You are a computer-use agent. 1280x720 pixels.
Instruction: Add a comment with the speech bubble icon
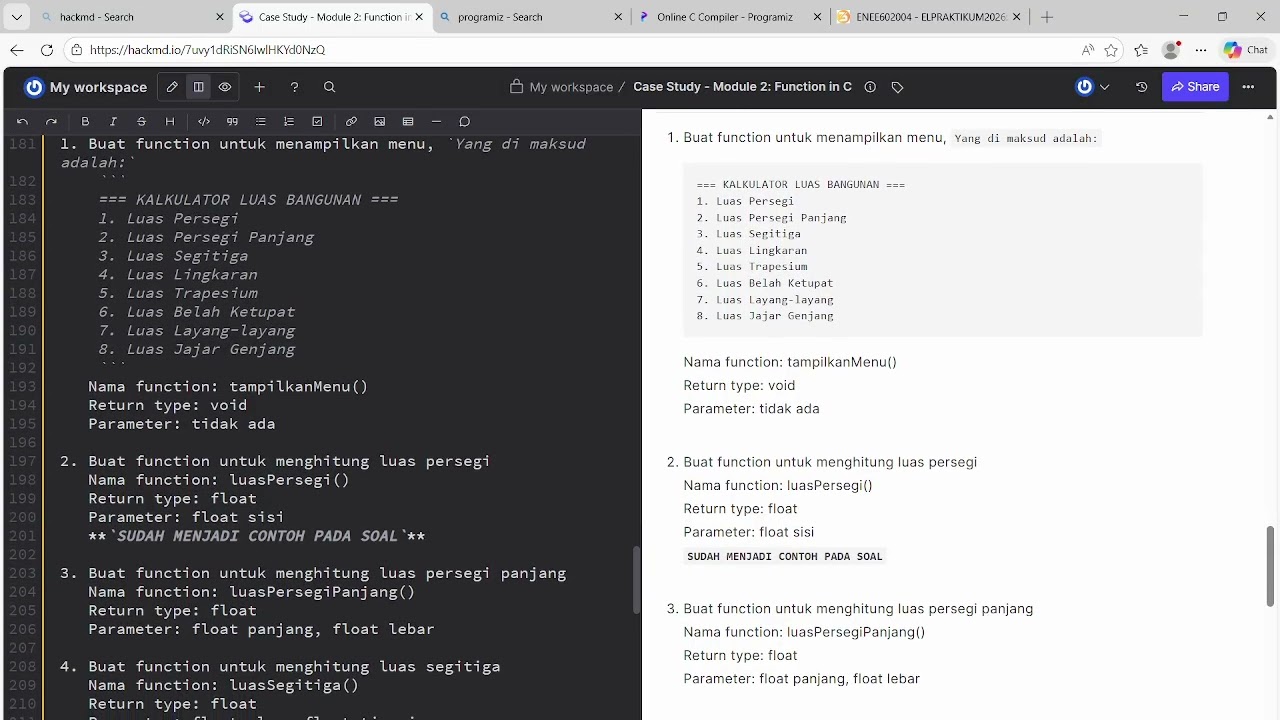(x=464, y=121)
